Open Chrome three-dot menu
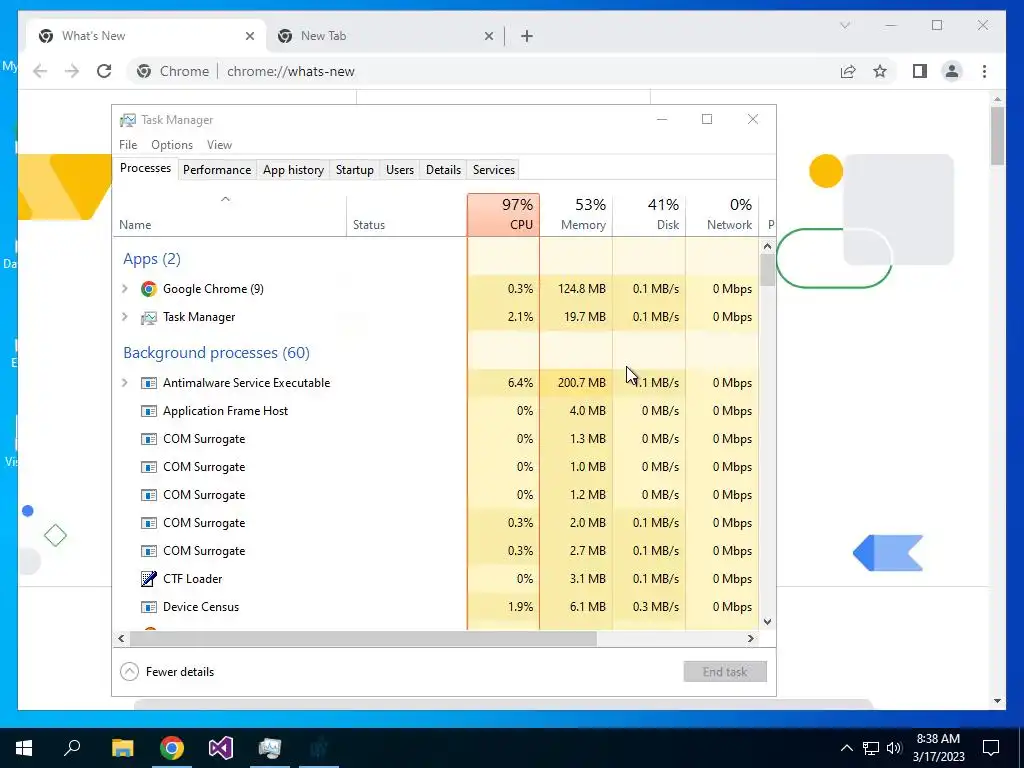Image resolution: width=1024 pixels, height=768 pixels. pos(984,71)
